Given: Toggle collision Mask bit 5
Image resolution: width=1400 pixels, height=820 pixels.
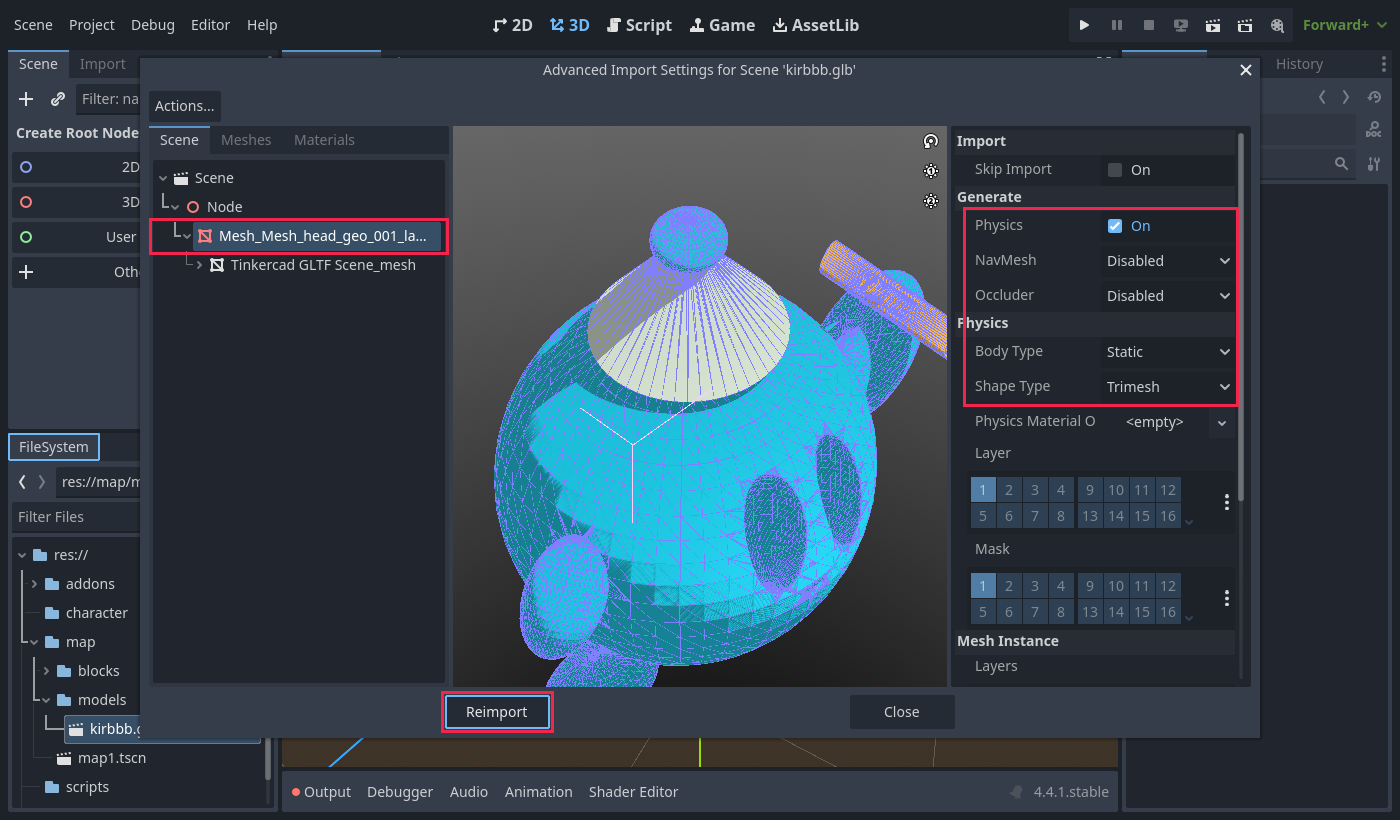Looking at the screenshot, I should (x=983, y=612).
